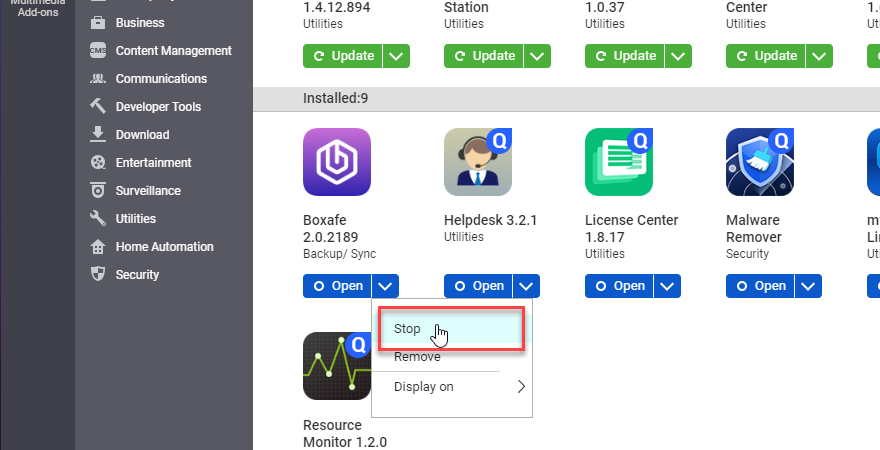Choose Remove from the Boxafe dropdown menu
880x450 pixels.
coord(417,357)
